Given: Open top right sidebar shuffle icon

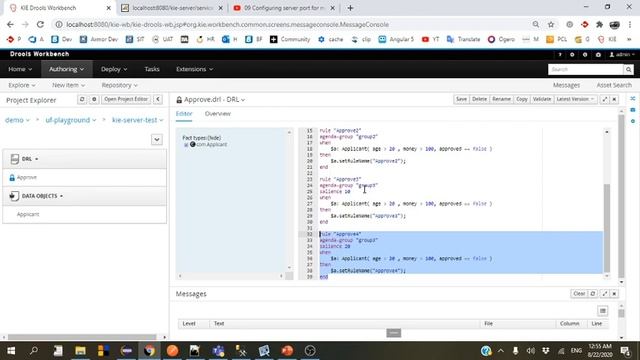Looking at the screenshot, I should click(x=633, y=99).
